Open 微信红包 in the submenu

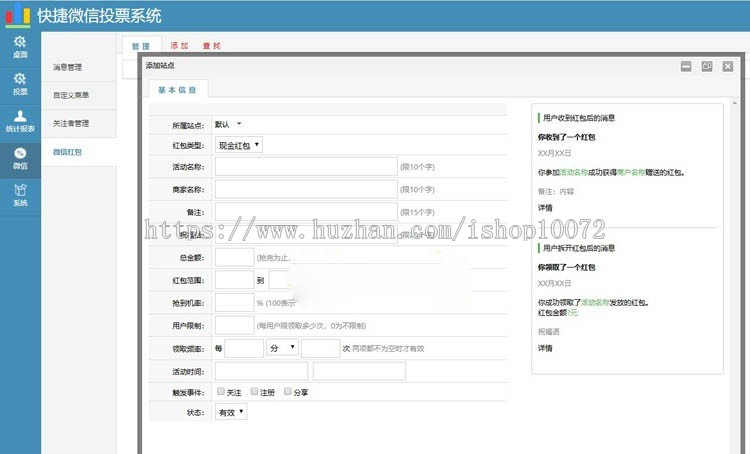tap(67, 152)
